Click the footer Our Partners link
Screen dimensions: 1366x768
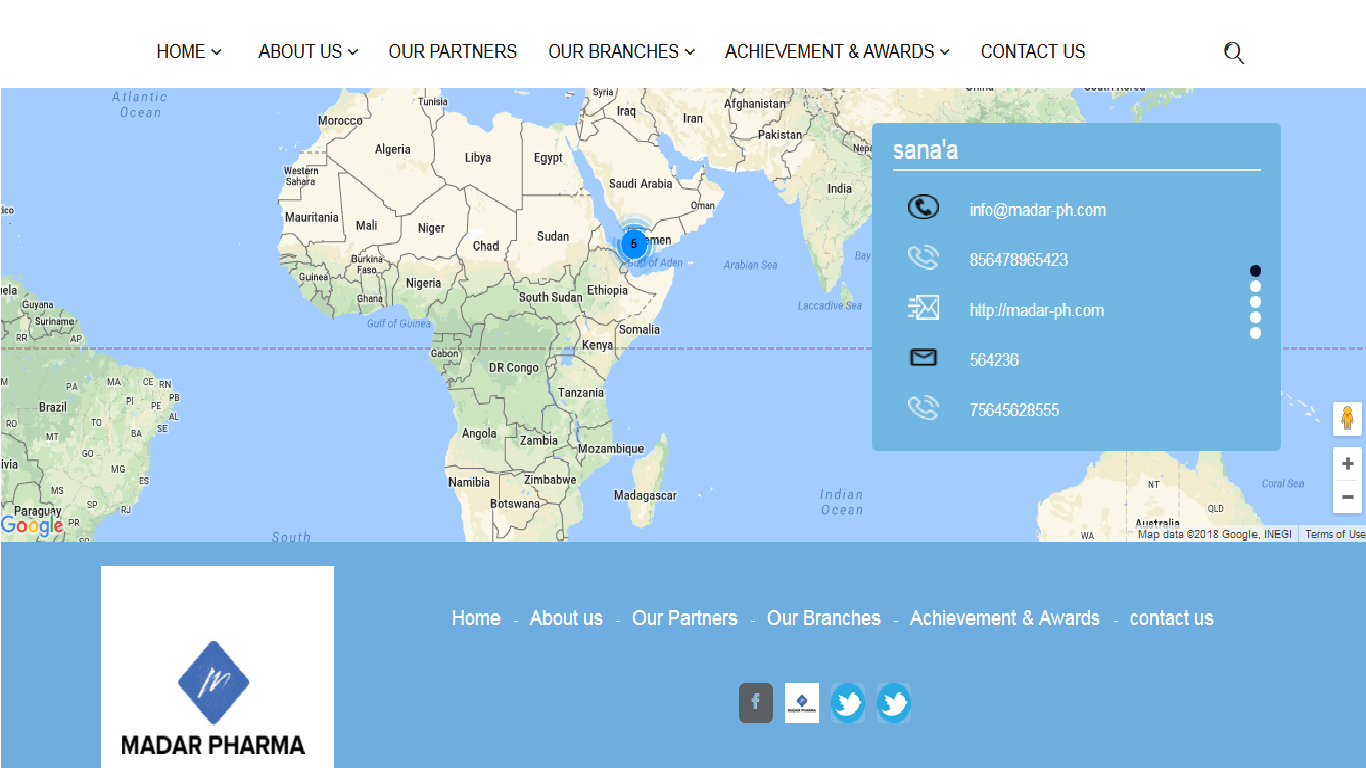click(685, 618)
